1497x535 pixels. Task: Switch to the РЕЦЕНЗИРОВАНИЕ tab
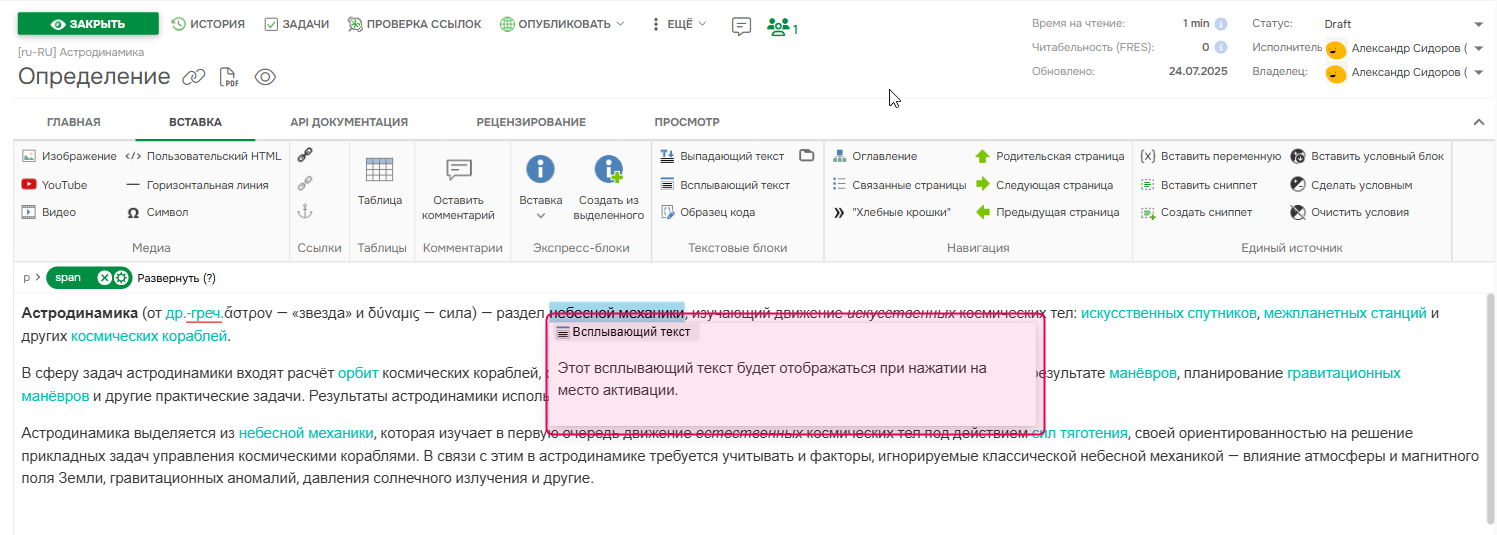(531, 122)
